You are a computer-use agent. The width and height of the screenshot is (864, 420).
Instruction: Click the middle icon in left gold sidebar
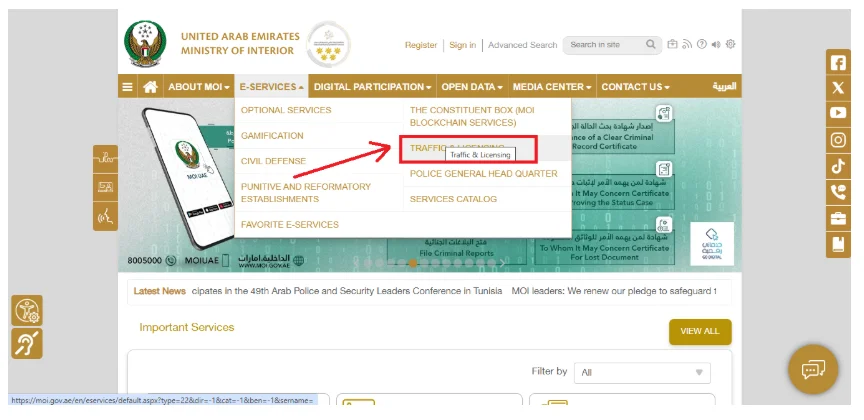pos(105,187)
